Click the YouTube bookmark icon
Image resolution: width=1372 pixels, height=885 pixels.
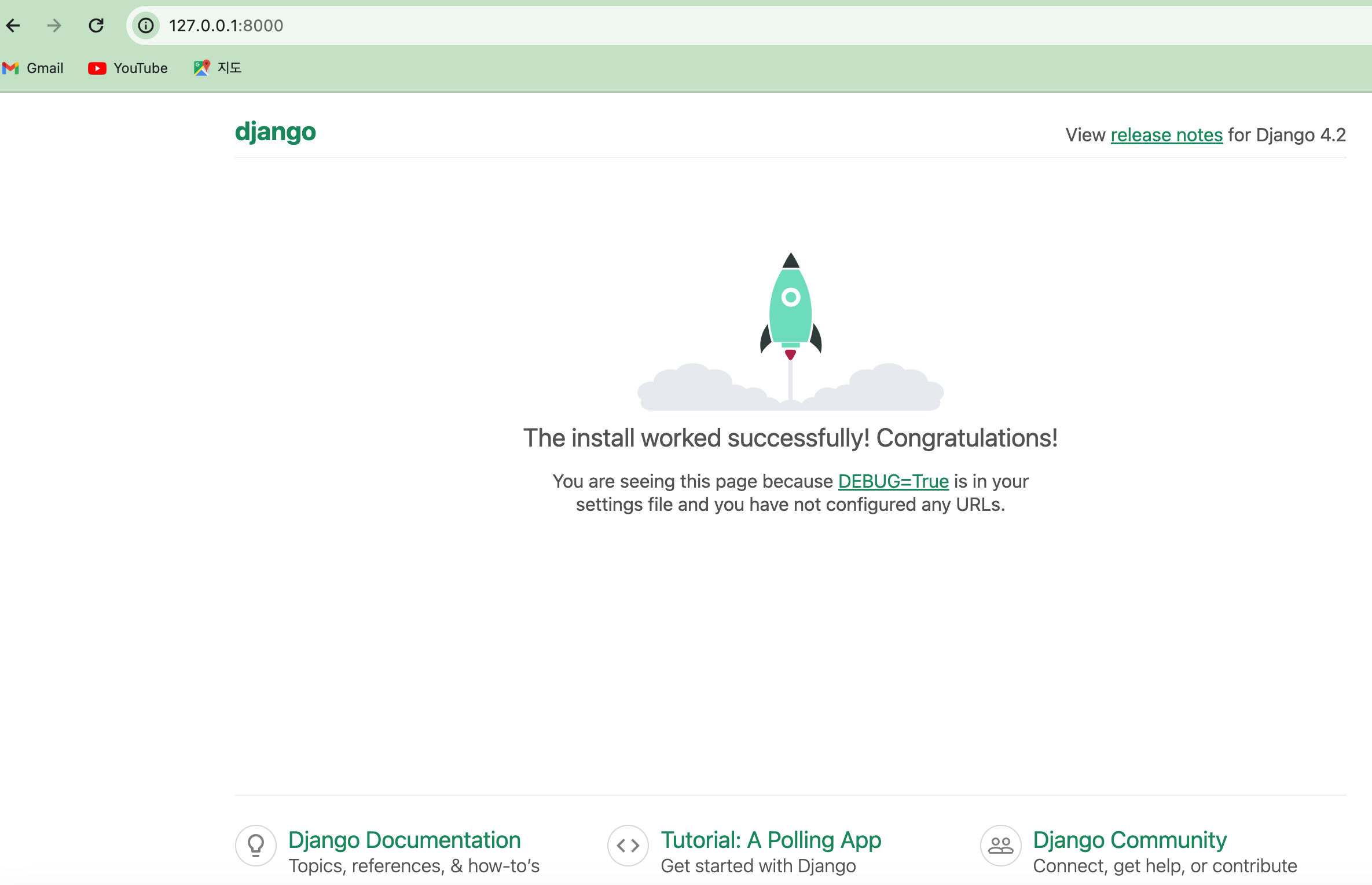click(x=97, y=68)
